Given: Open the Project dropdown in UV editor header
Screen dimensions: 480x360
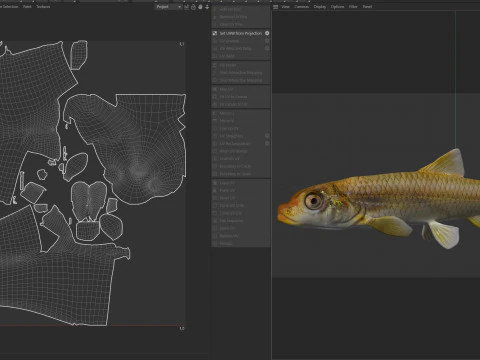Looking at the screenshot, I should [168, 7].
